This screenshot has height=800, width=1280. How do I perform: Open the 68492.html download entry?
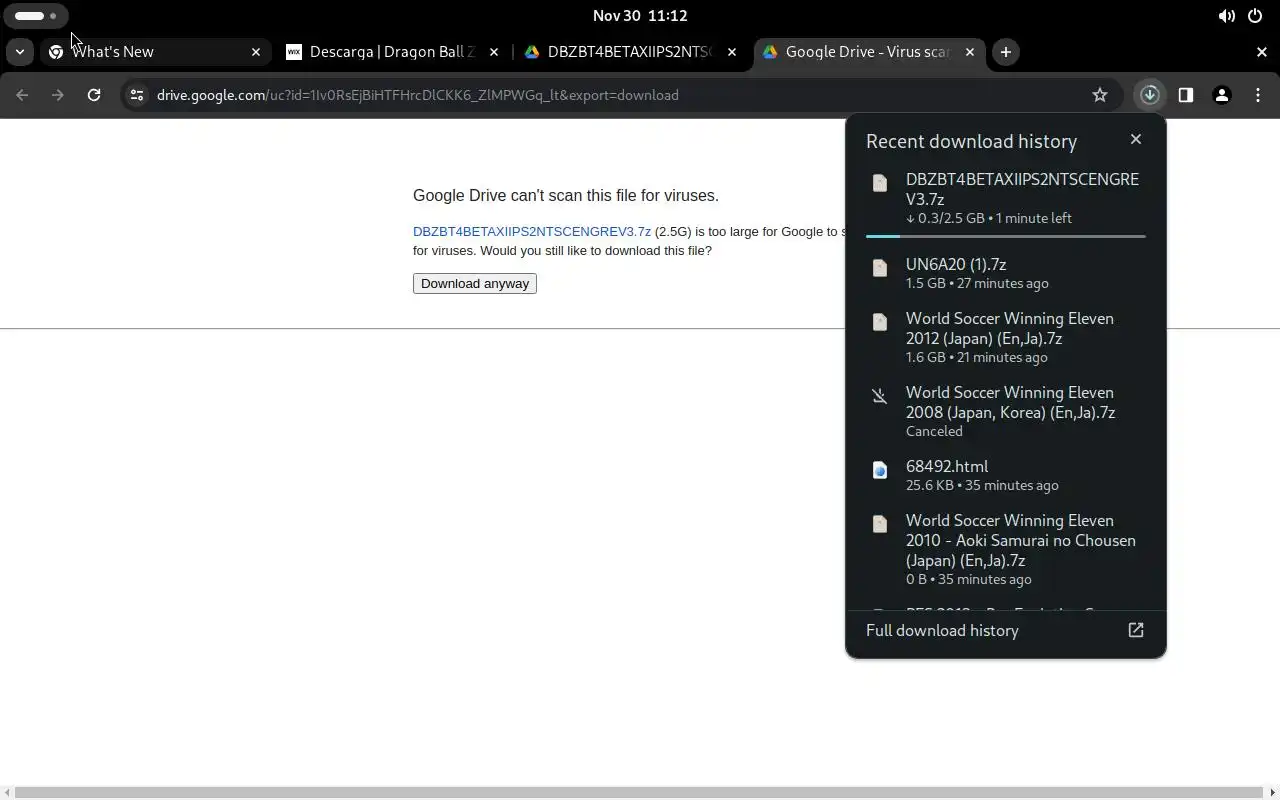click(x=1006, y=475)
